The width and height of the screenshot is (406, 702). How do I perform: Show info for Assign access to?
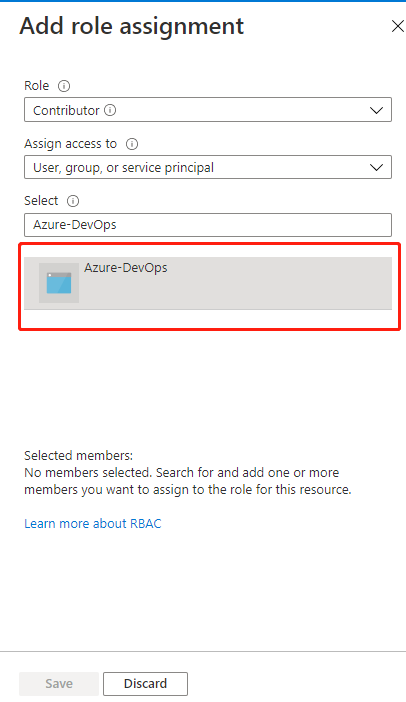[132, 144]
